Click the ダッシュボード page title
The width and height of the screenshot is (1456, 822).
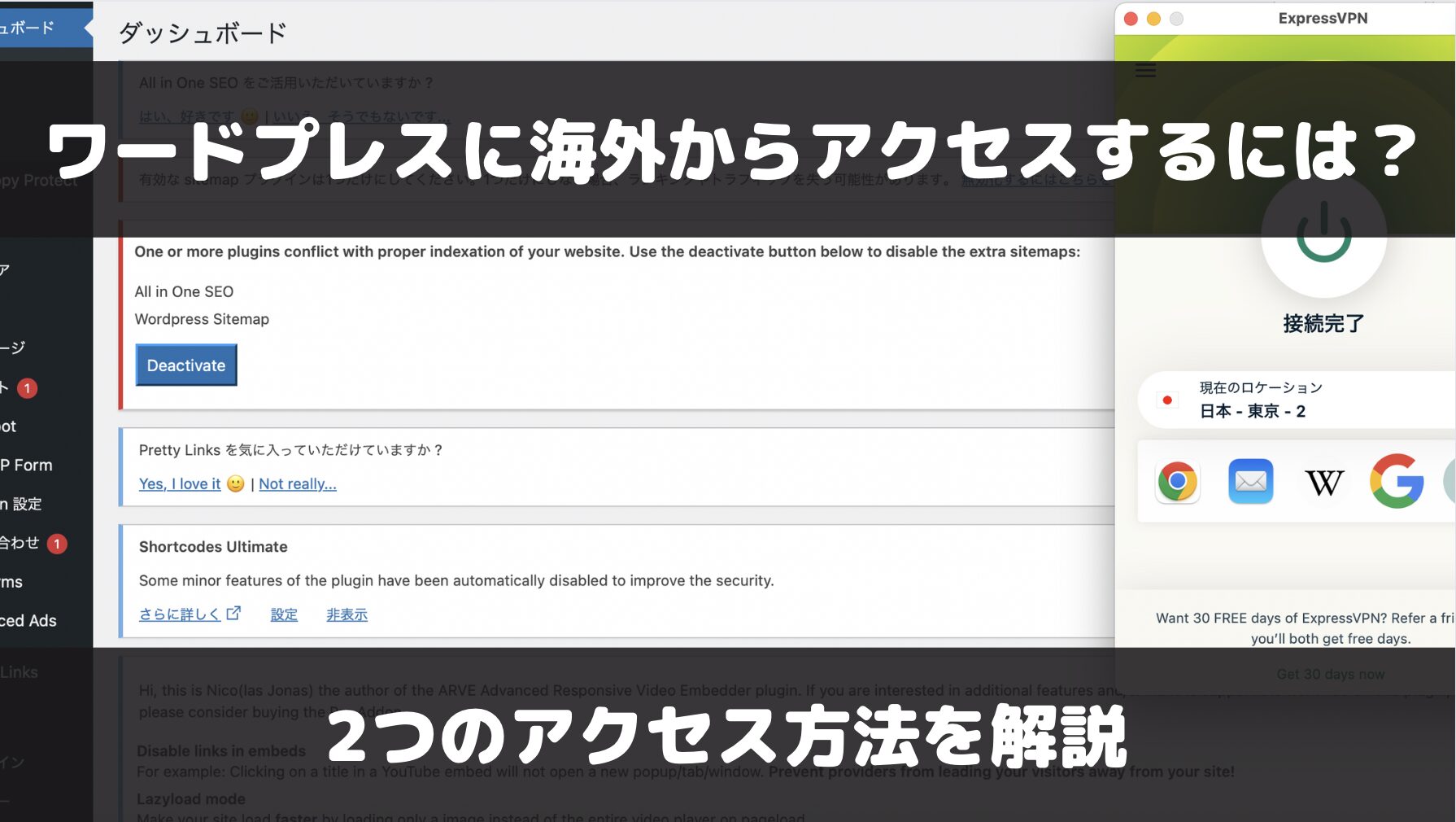203,33
